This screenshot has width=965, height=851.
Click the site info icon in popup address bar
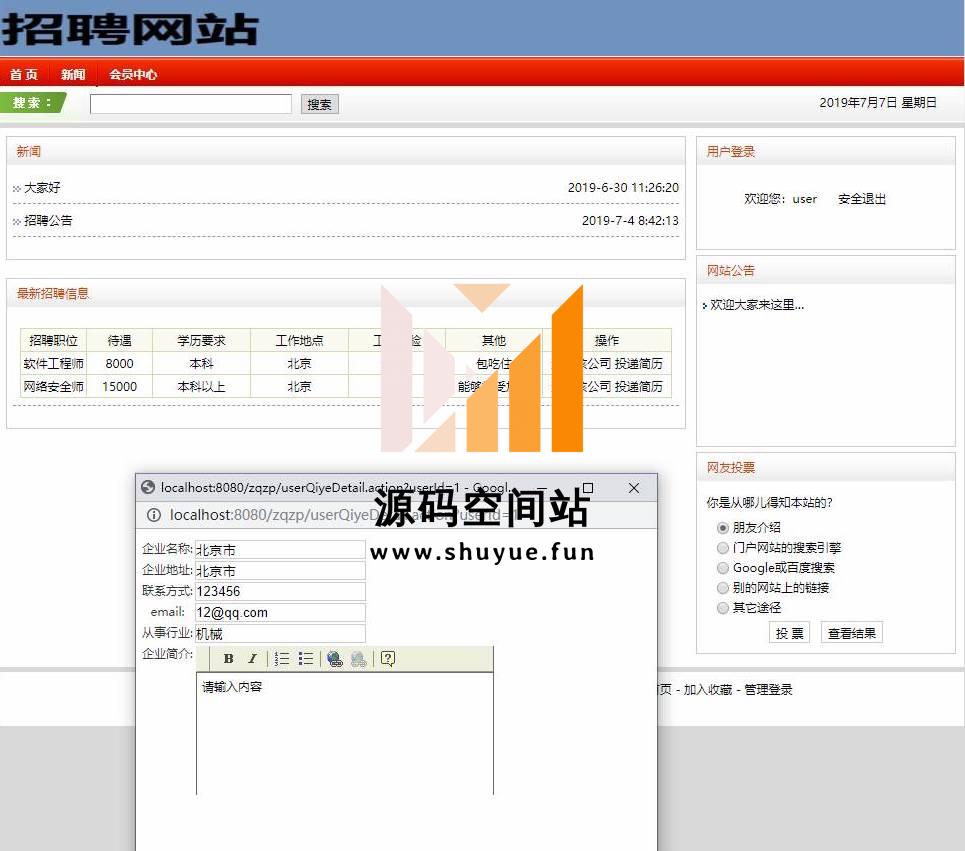pos(154,515)
